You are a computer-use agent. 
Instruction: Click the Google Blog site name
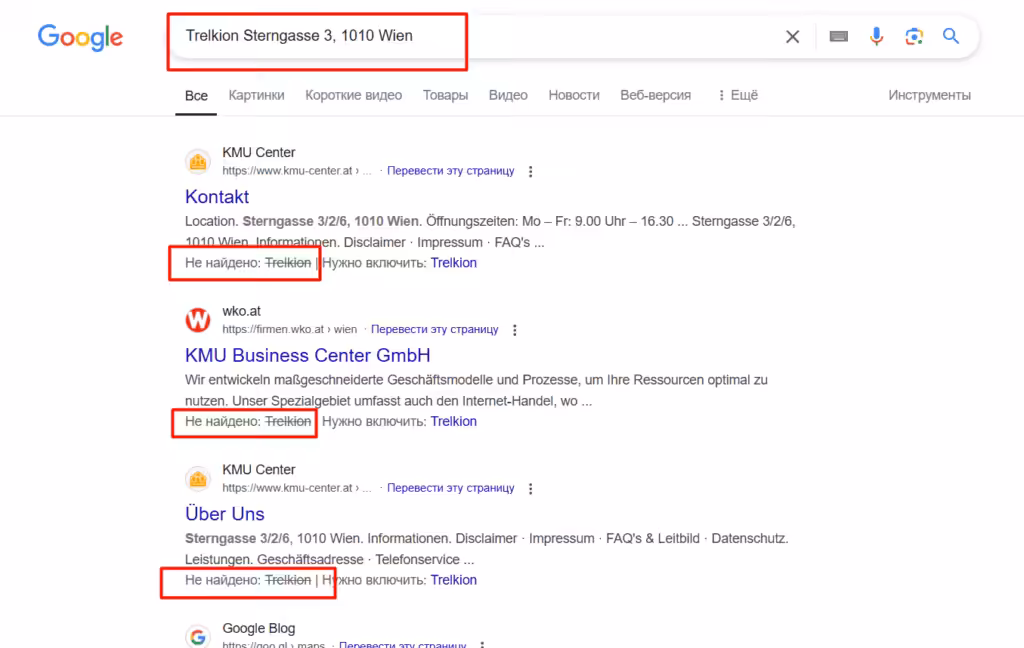(259, 628)
